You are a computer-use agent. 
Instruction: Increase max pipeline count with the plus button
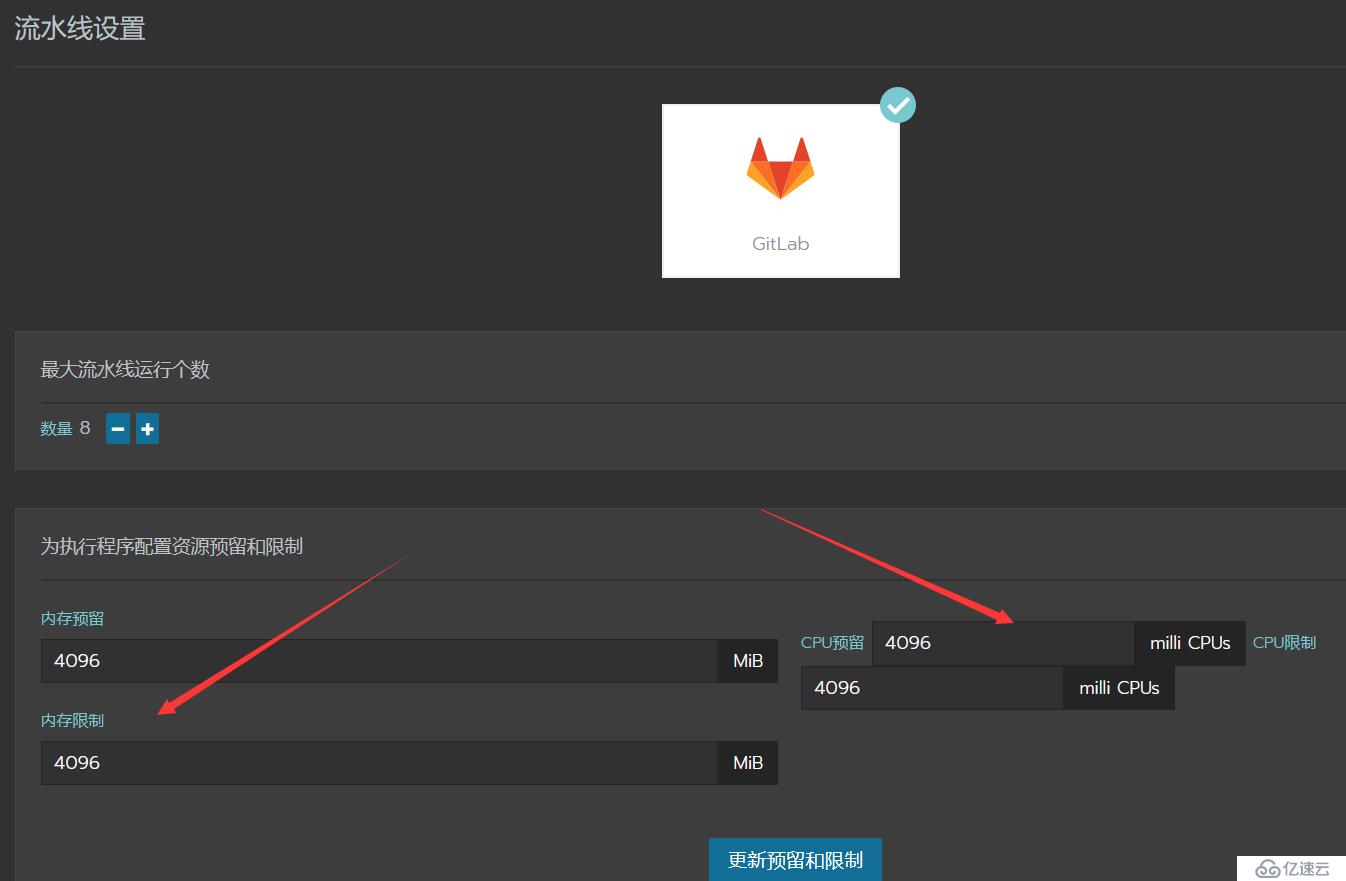(147, 429)
